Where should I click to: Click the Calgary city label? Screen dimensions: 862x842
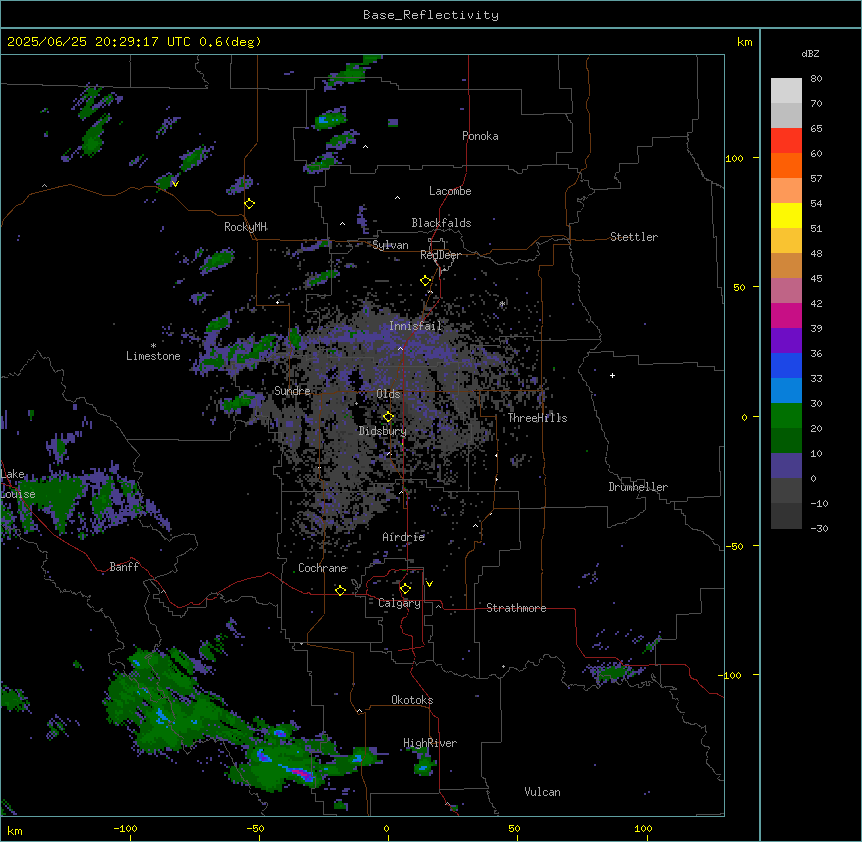pos(399,603)
